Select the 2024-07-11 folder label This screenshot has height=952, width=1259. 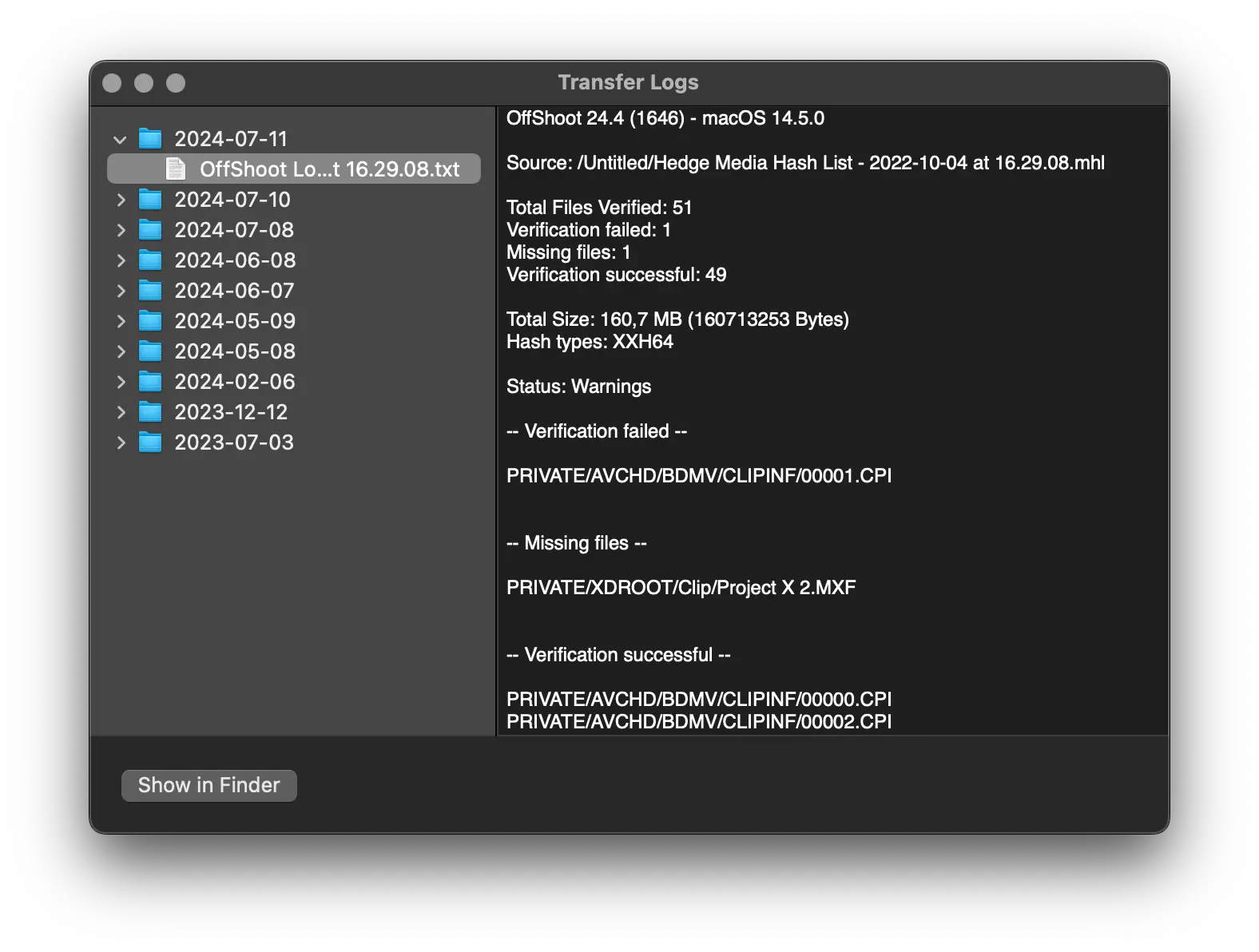[231, 139]
